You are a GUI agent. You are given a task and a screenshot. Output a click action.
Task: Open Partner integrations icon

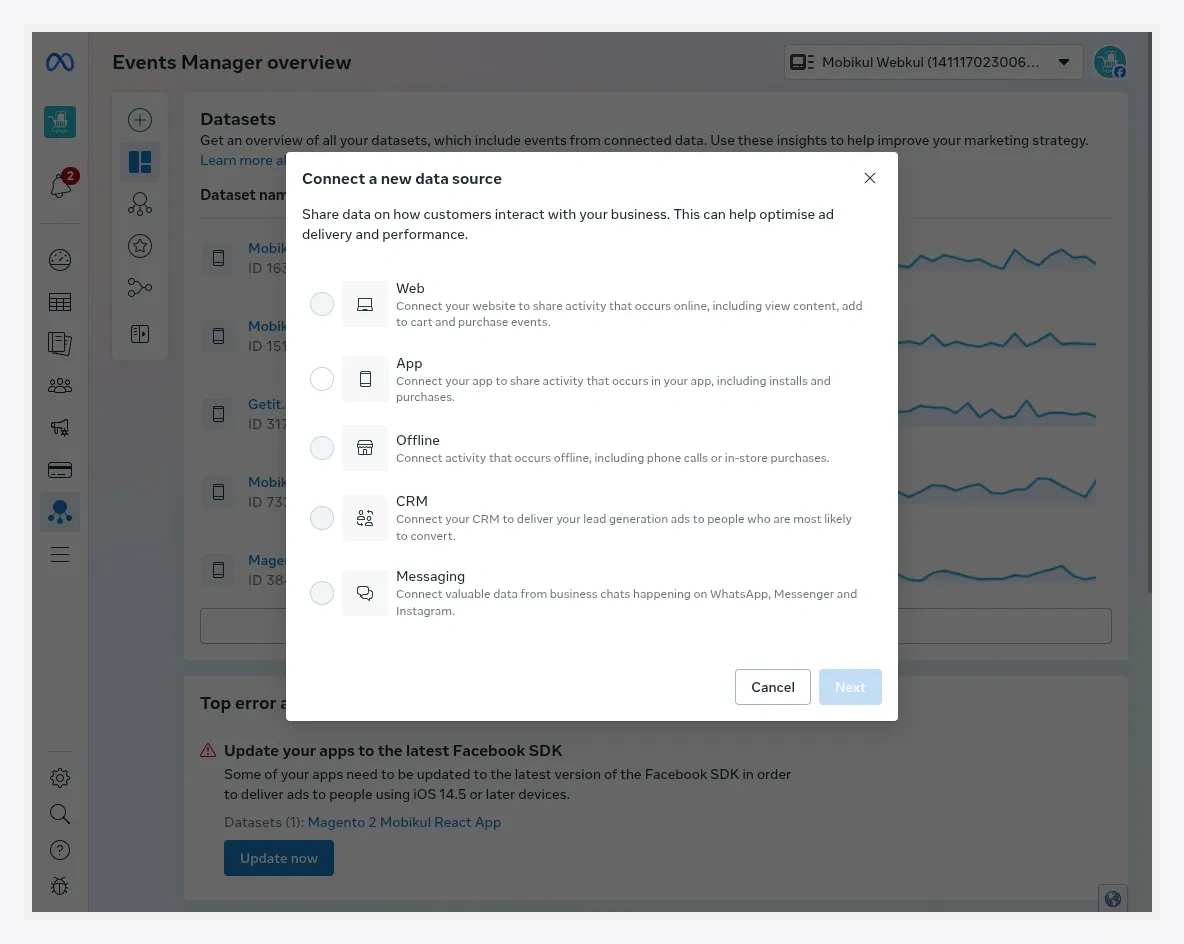point(140,288)
